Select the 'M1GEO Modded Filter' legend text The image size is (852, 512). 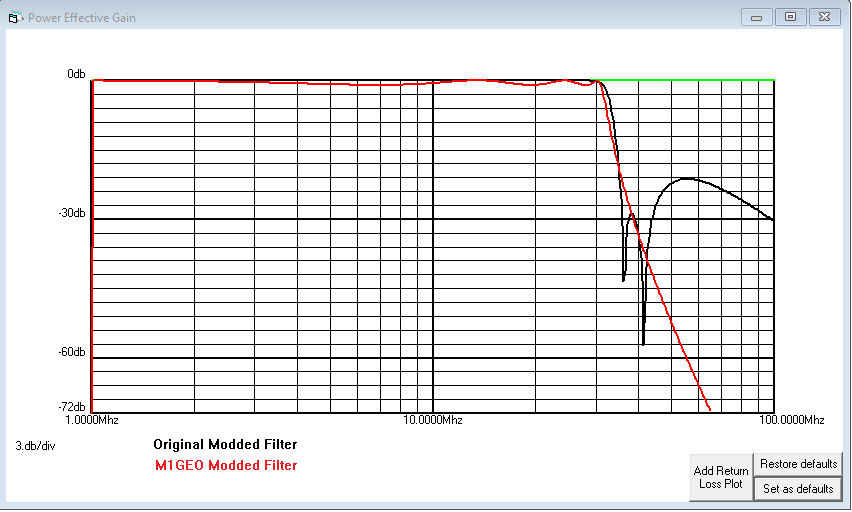coord(226,465)
